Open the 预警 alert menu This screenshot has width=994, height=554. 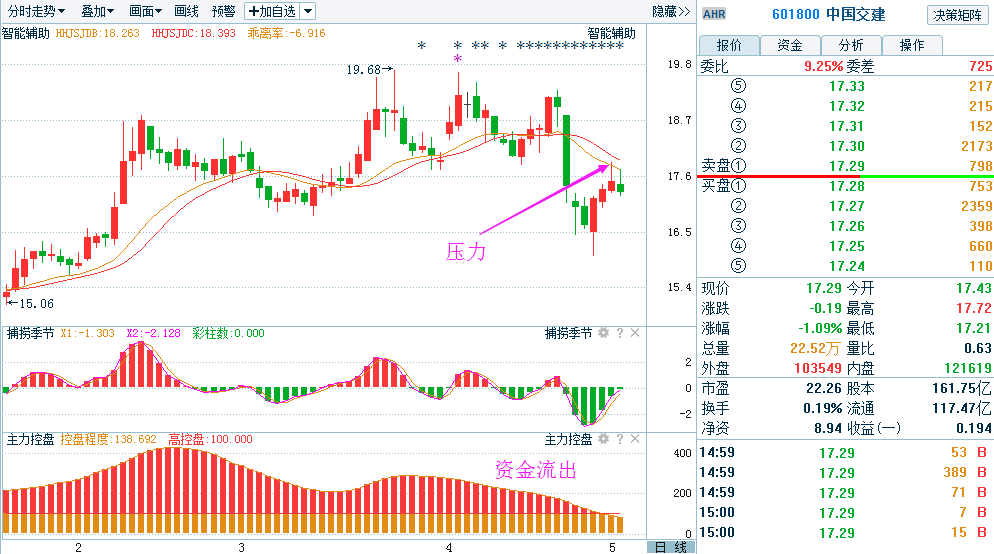[223, 11]
